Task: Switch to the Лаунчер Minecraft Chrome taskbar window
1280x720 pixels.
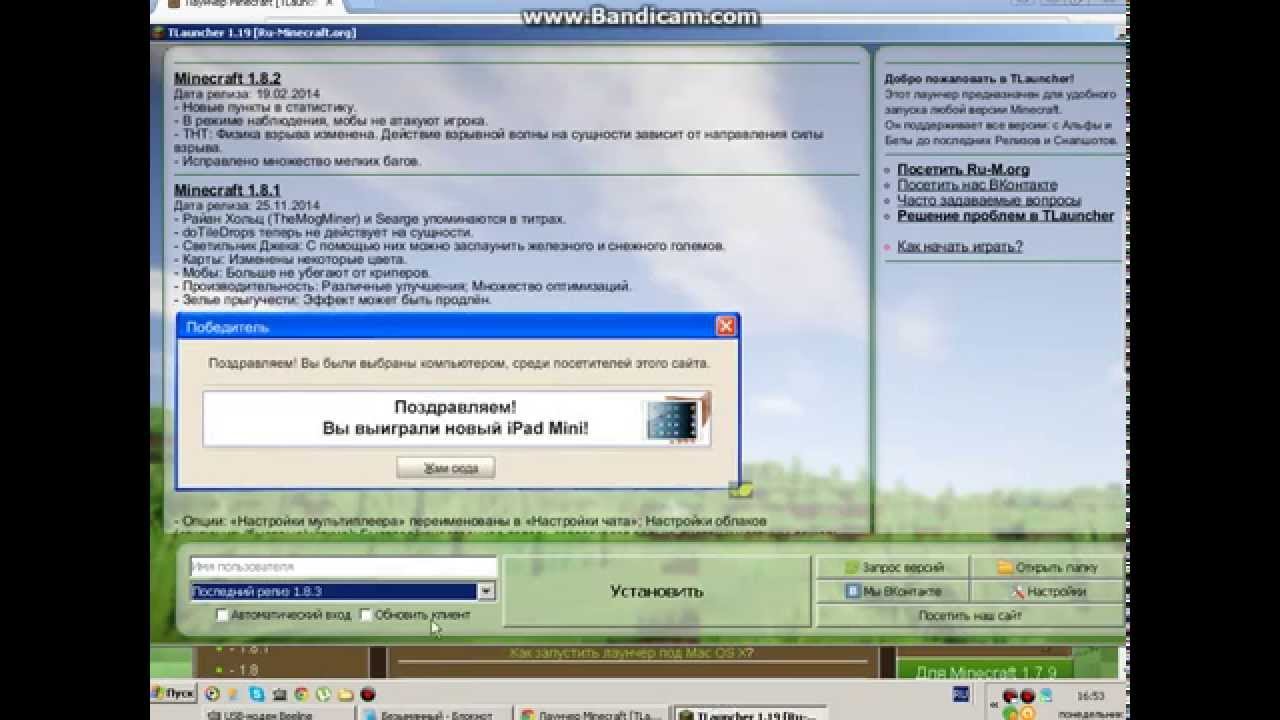Action: pyautogui.click(x=592, y=714)
